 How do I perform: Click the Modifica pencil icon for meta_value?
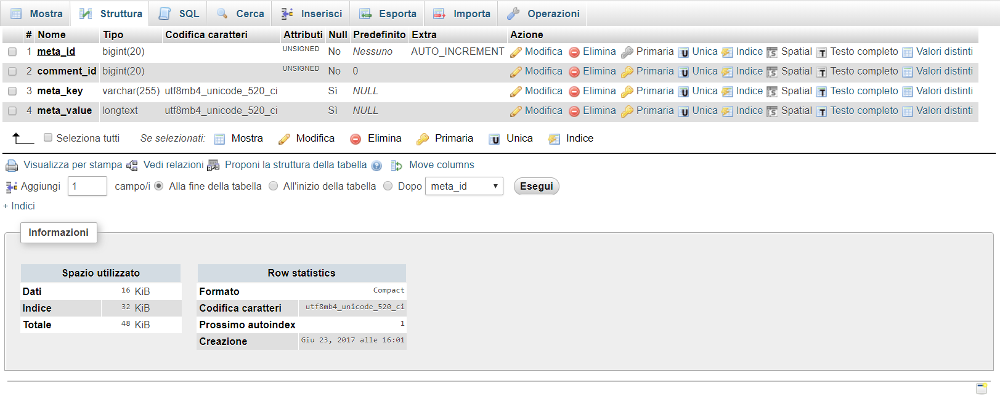click(x=515, y=112)
